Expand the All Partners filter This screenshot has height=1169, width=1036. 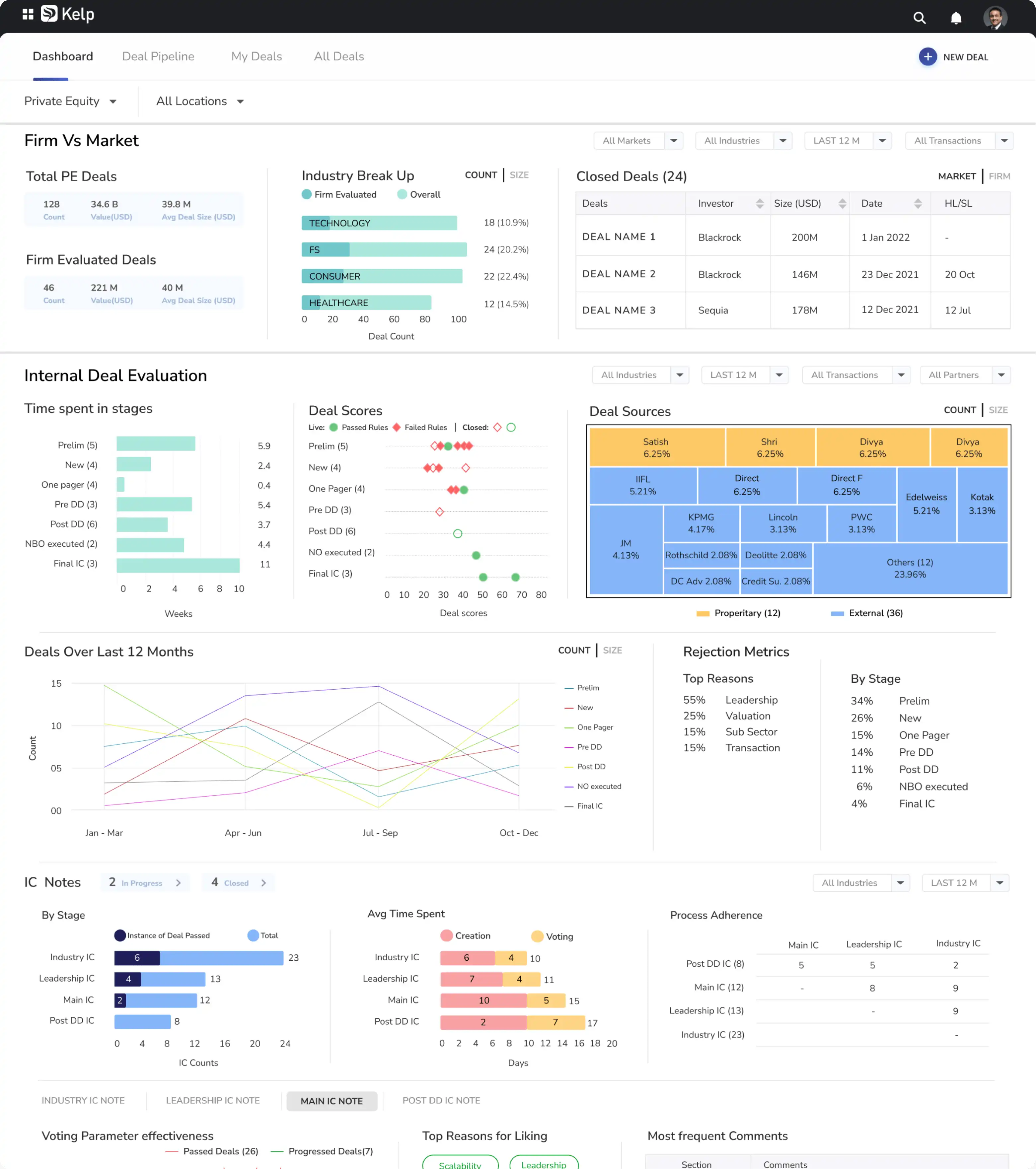point(1001,375)
